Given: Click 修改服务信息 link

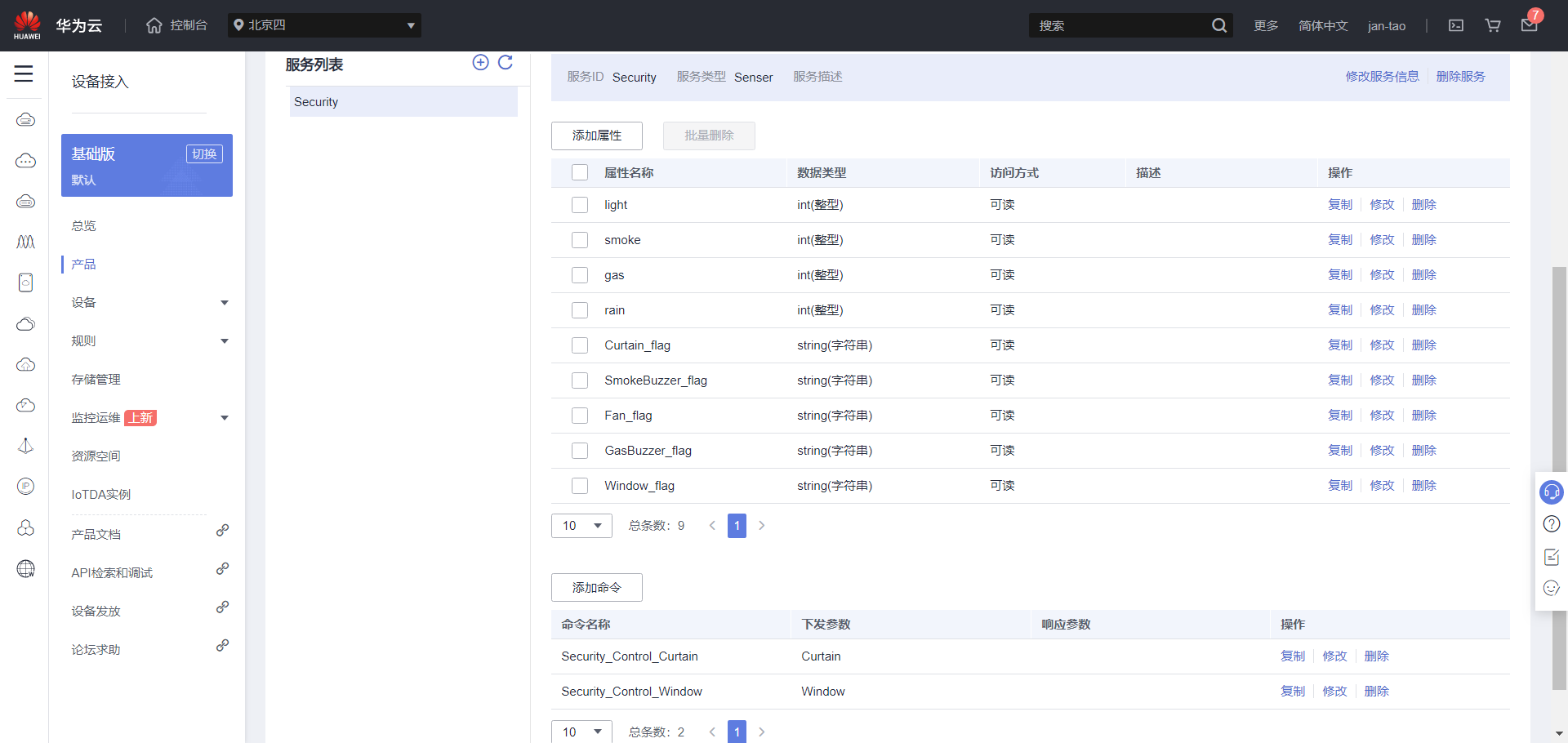Looking at the screenshot, I should coord(1383,77).
